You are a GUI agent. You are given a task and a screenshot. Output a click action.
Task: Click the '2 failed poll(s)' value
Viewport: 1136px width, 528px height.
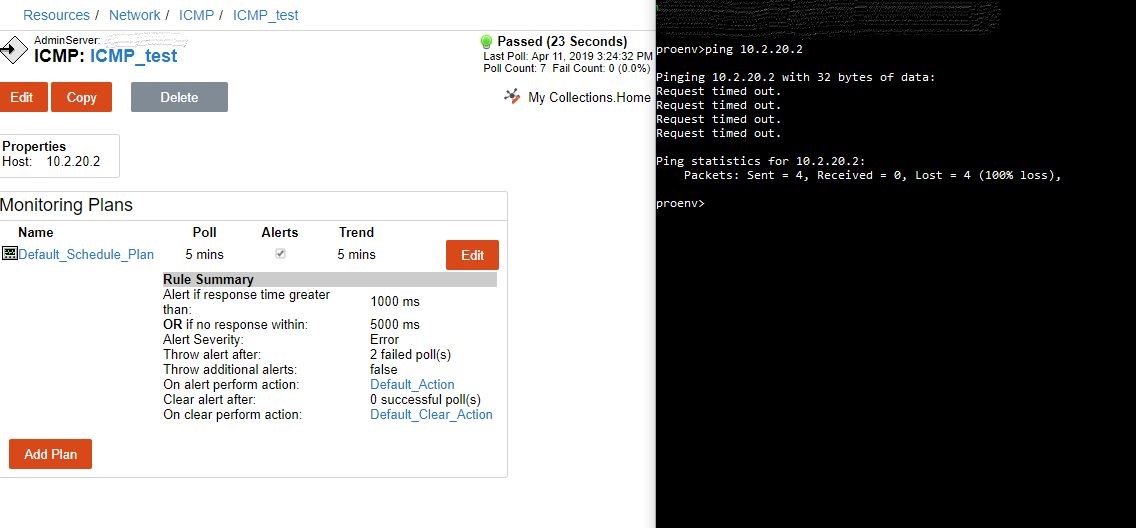pyautogui.click(x=411, y=355)
